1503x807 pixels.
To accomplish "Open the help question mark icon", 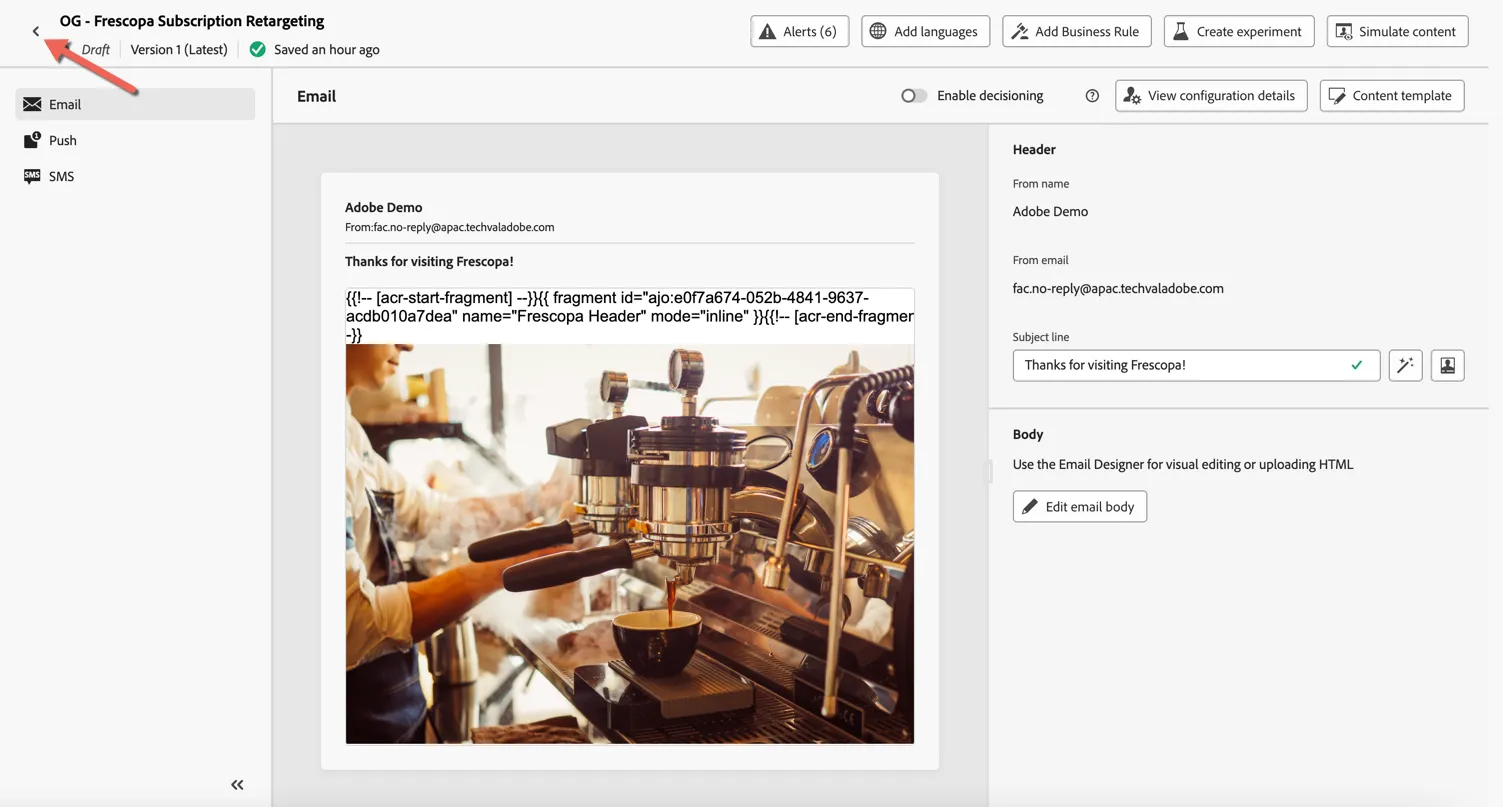I will point(1092,96).
